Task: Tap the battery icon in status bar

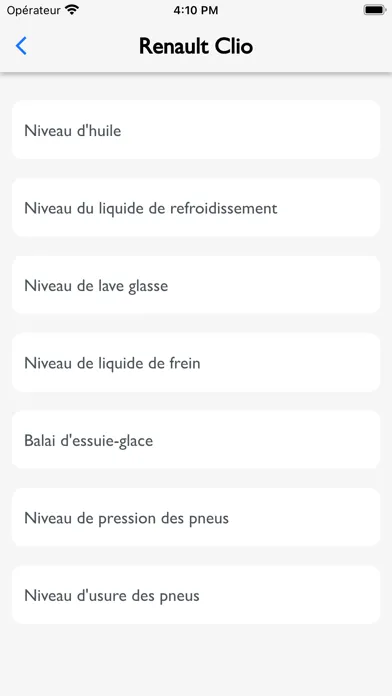Action: tap(375, 10)
